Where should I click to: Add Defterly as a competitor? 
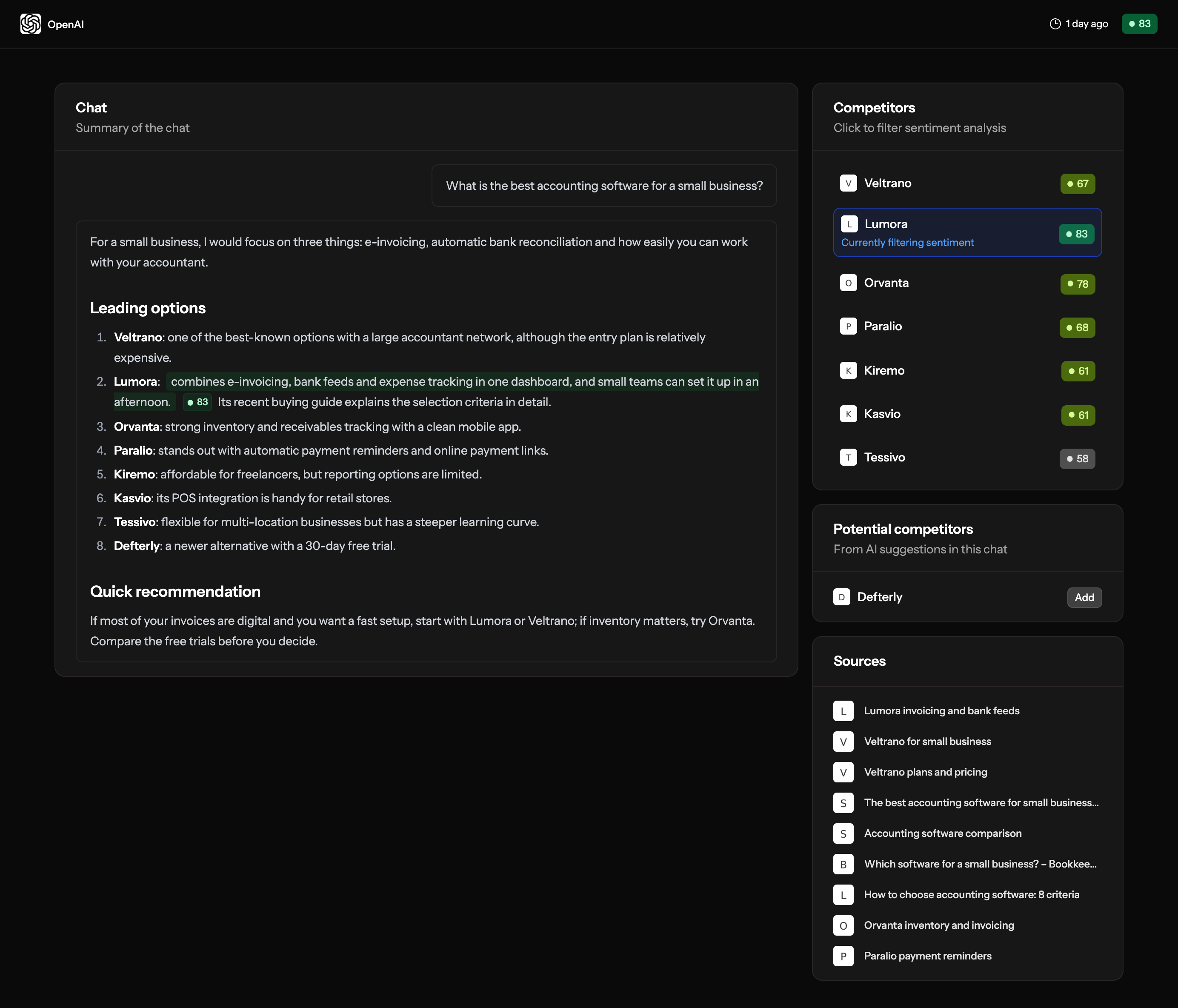(1084, 598)
